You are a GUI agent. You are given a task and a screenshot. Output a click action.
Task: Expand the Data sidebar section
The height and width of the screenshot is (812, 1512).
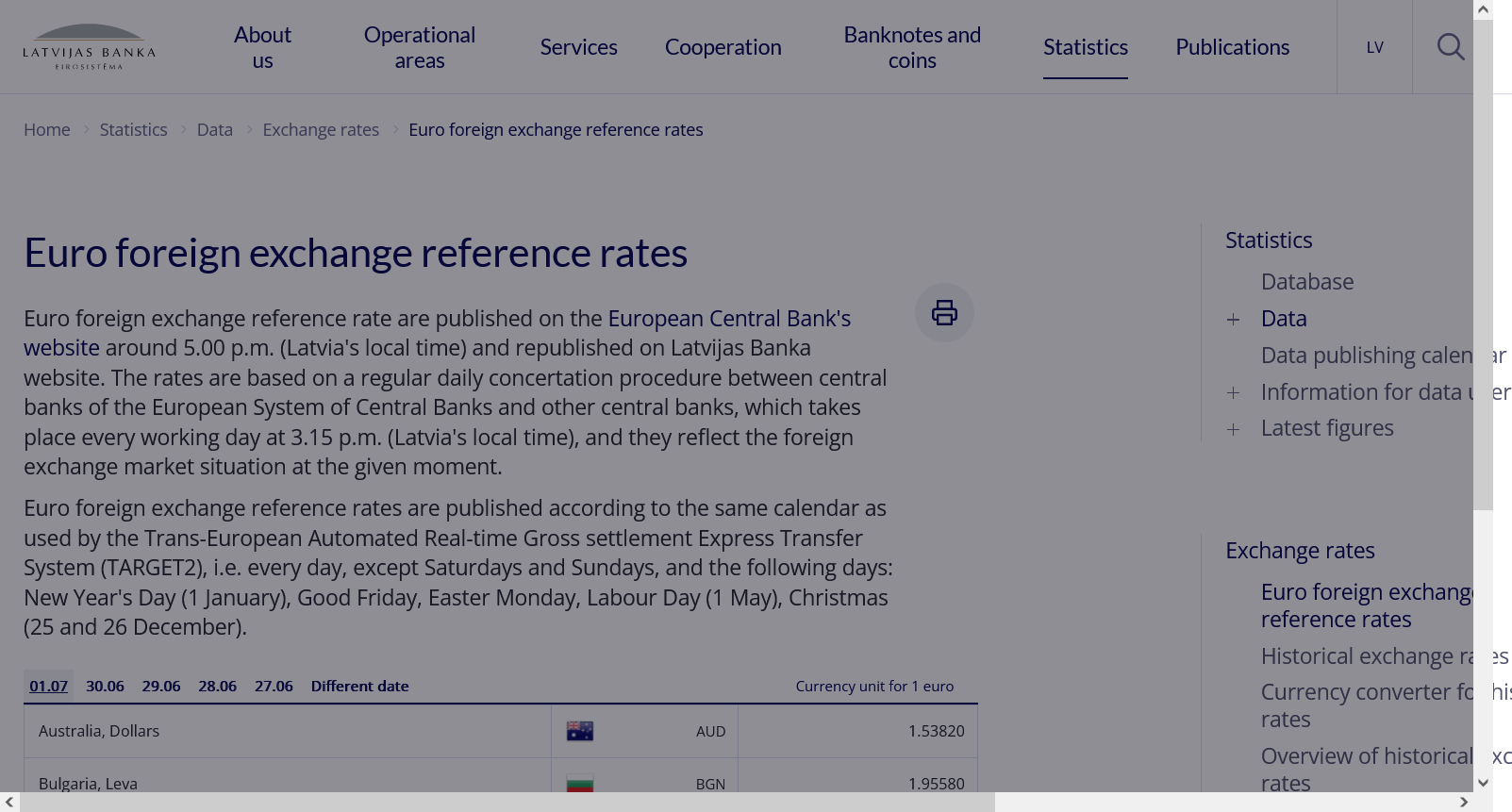click(x=1233, y=320)
